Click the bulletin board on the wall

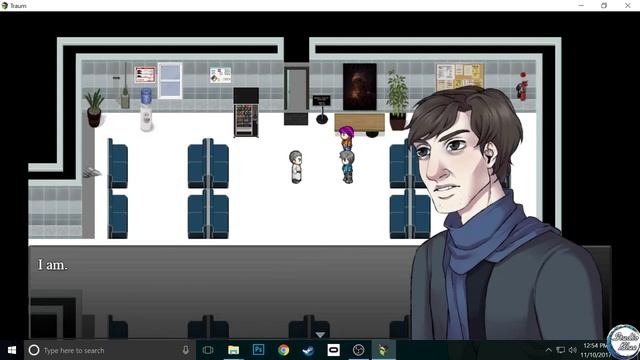tap(460, 77)
